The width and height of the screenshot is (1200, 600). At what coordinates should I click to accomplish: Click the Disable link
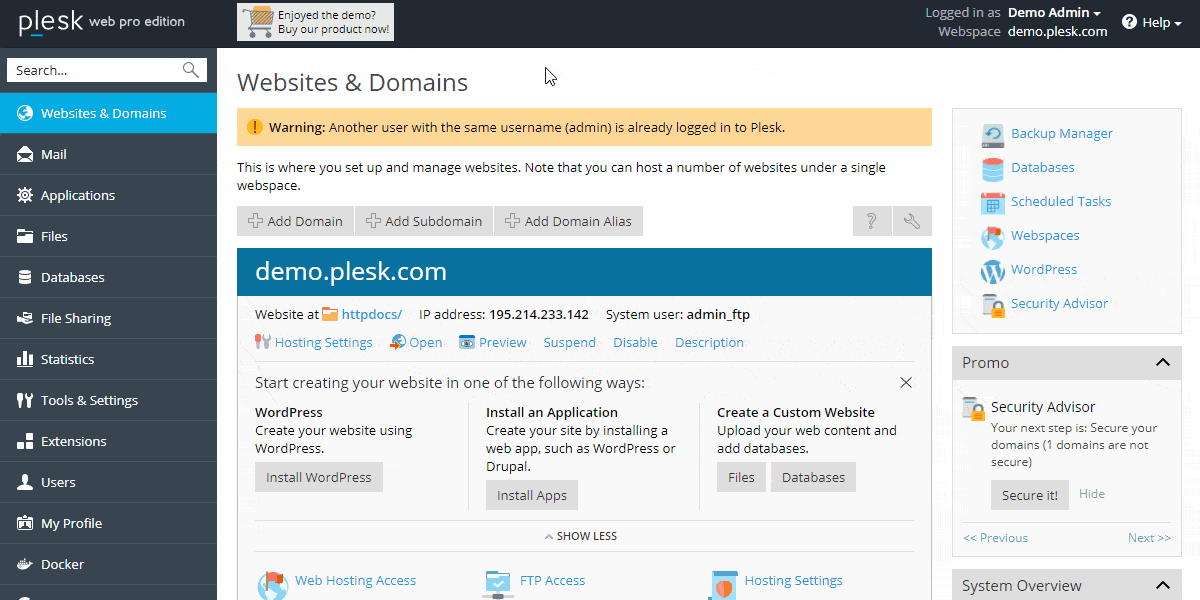click(635, 342)
